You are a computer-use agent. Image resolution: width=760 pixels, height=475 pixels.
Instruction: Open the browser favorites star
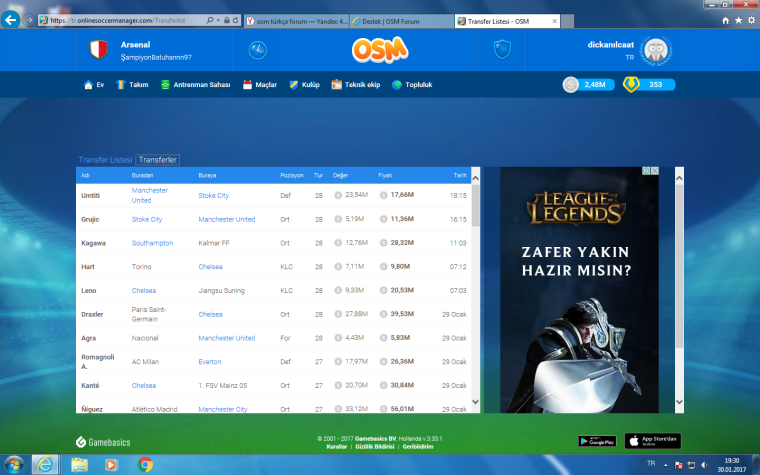(x=738, y=20)
